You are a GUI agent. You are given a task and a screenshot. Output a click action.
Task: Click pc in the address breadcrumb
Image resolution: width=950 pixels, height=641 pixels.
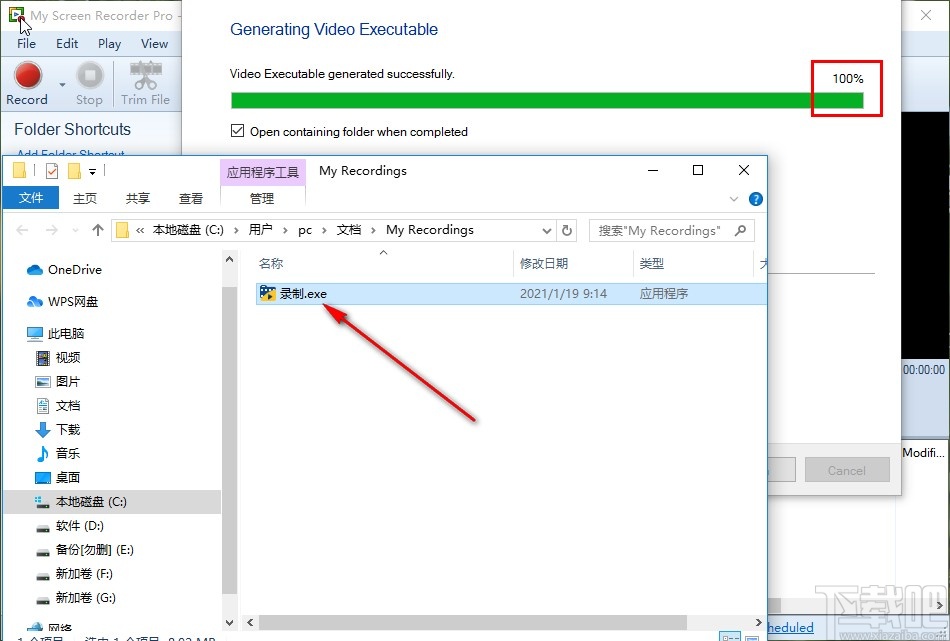pyautogui.click(x=305, y=230)
